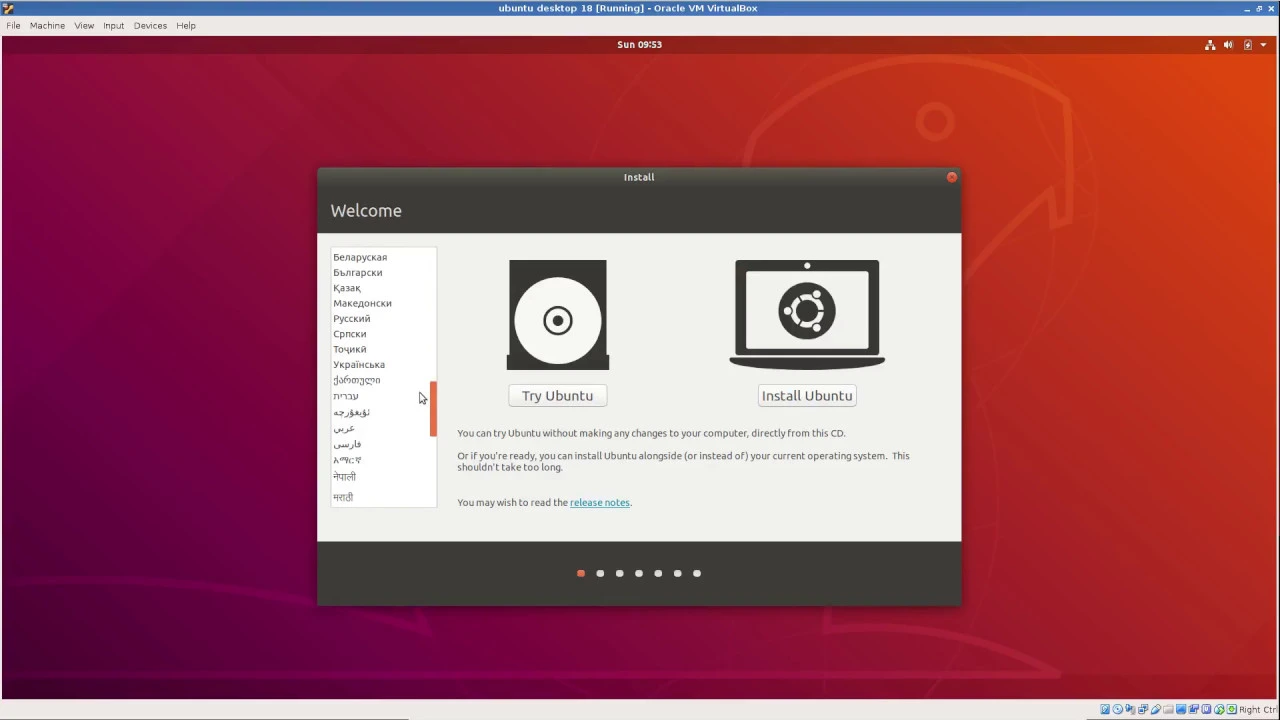Open the shared folders indicator
The image size is (1280, 720).
pyautogui.click(x=1168, y=709)
